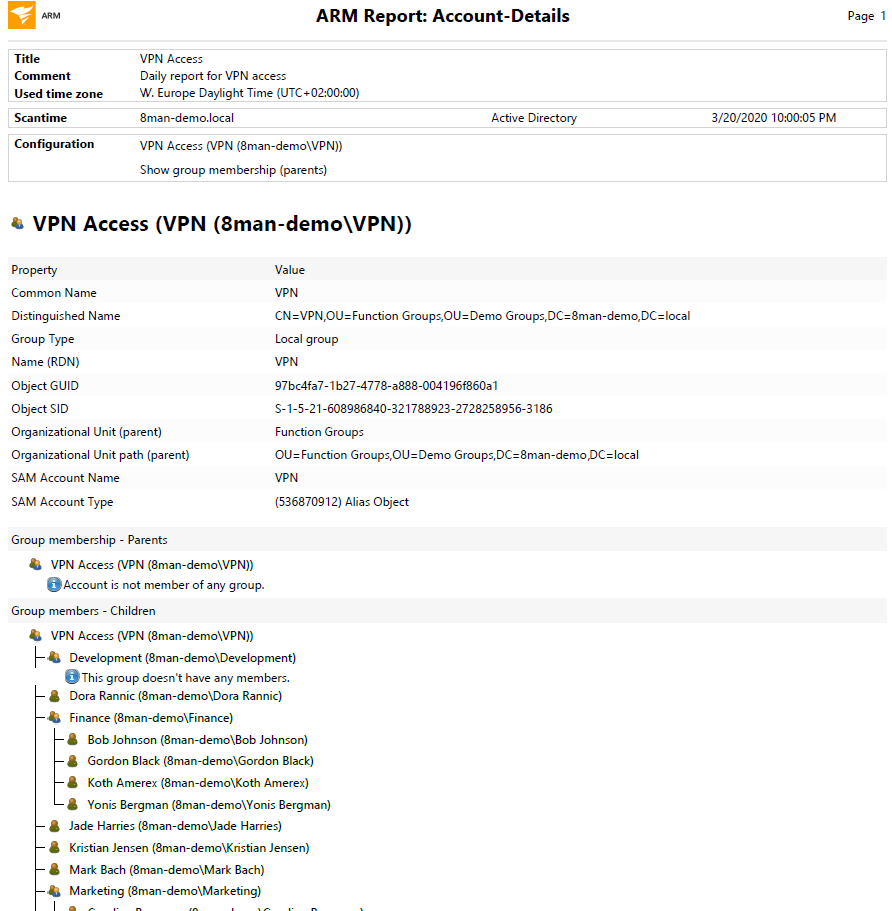Click the Organizational Unit path value 'OU=Function Groups...'
892x911 pixels.
tap(457, 455)
